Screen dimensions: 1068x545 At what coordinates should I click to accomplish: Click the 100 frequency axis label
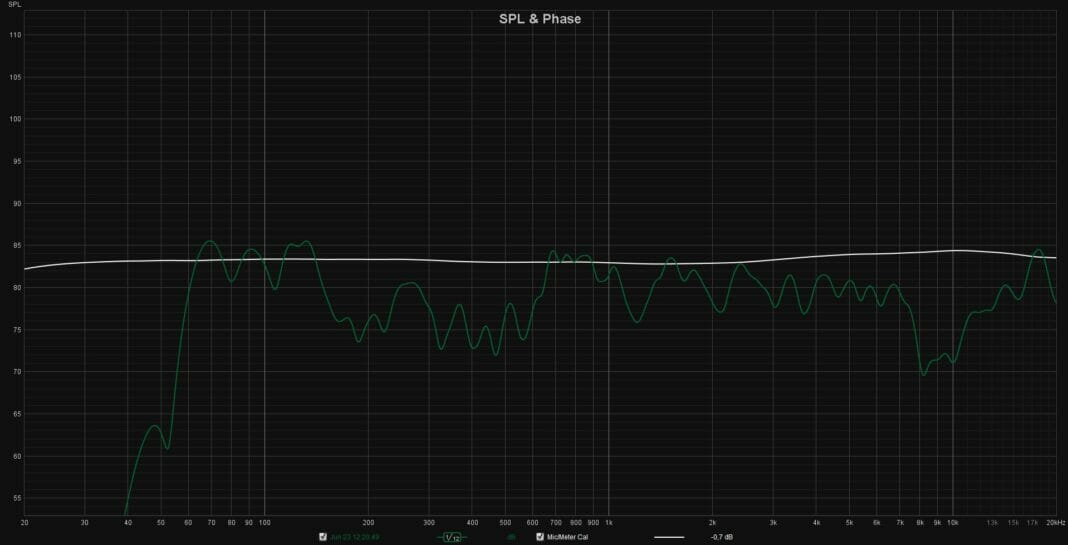tap(264, 523)
